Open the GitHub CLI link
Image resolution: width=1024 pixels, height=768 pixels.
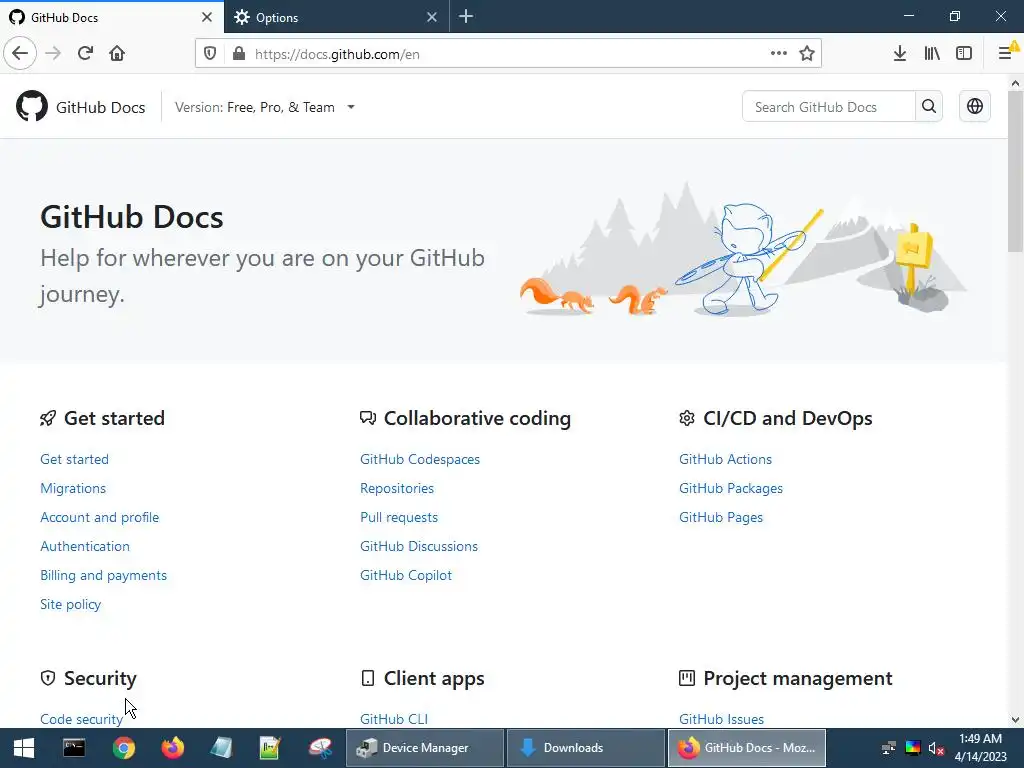394,719
